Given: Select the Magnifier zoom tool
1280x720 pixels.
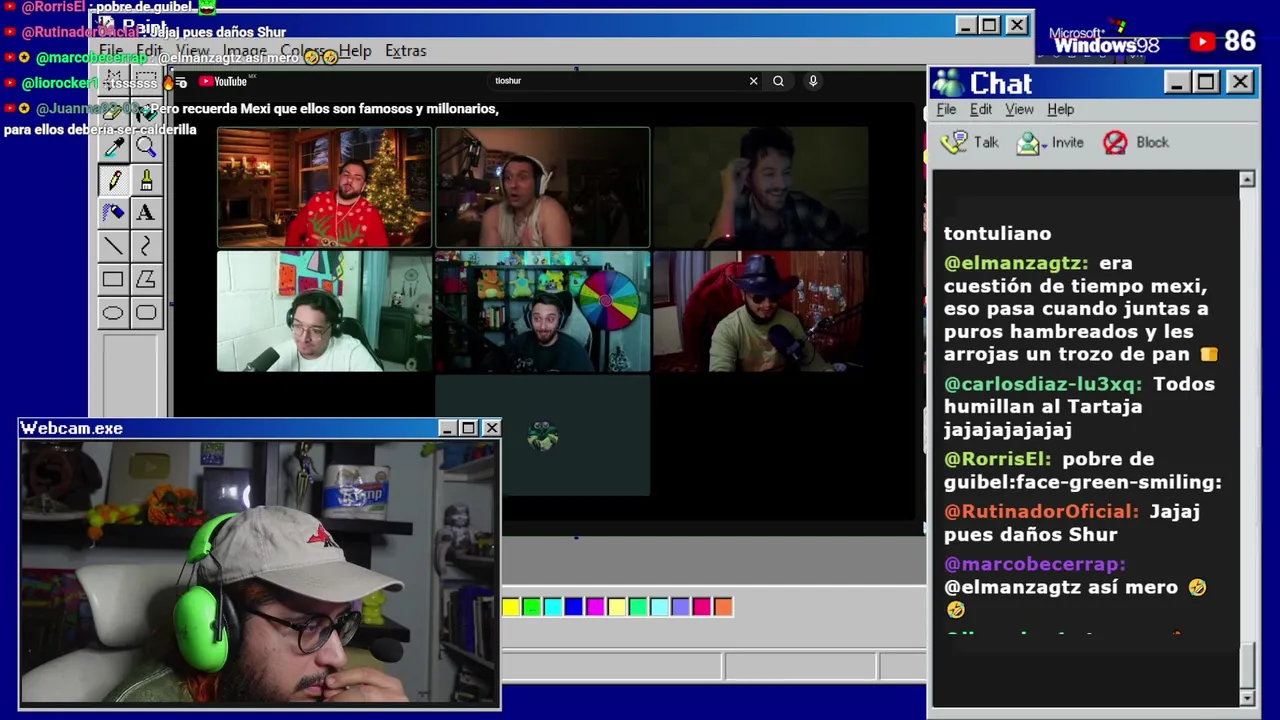Looking at the screenshot, I should point(146,148).
